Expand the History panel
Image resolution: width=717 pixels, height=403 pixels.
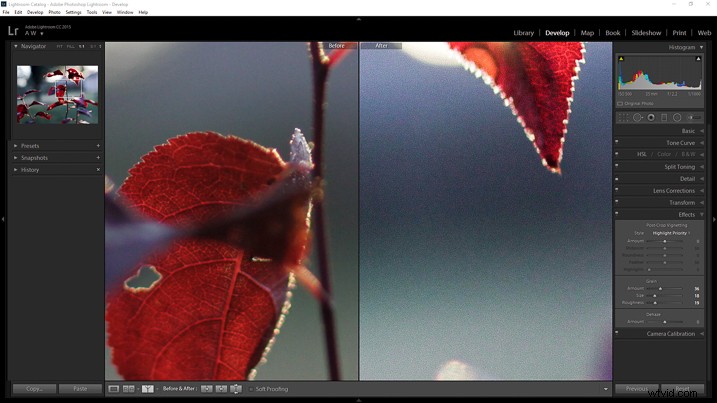[16, 170]
